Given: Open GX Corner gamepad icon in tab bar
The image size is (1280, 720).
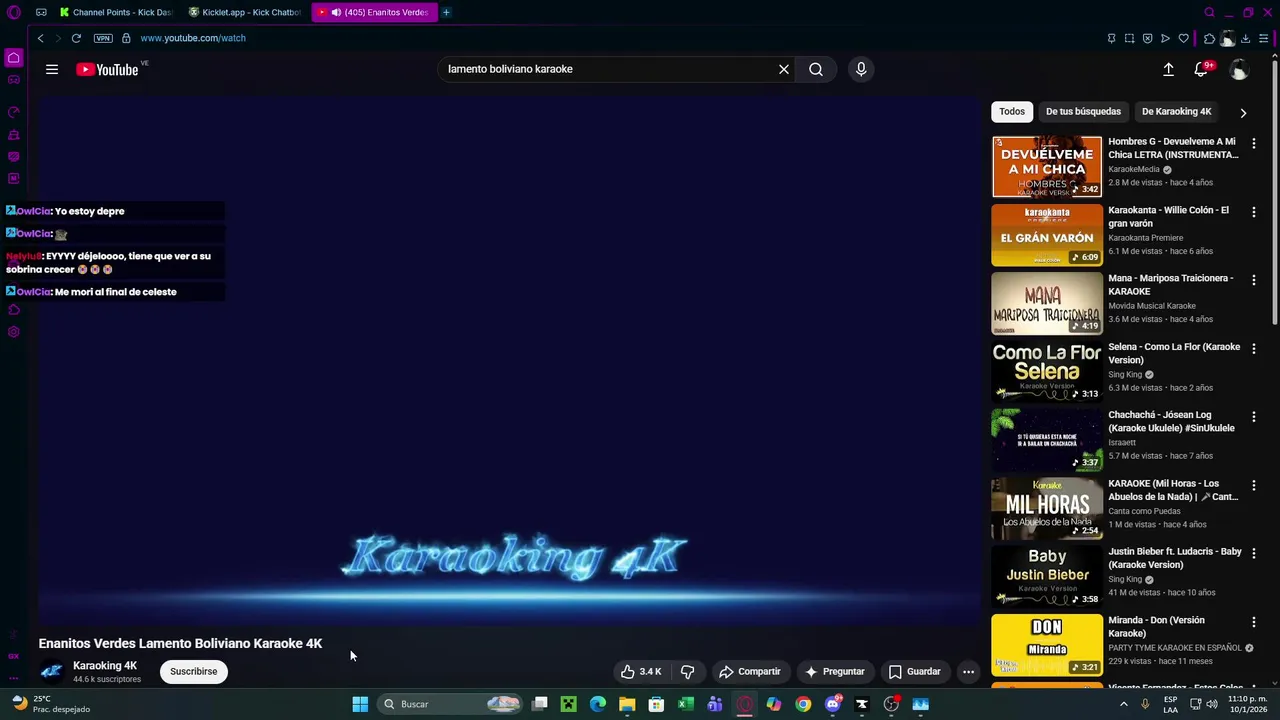Looking at the screenshot, I should [x=41, y=12].
